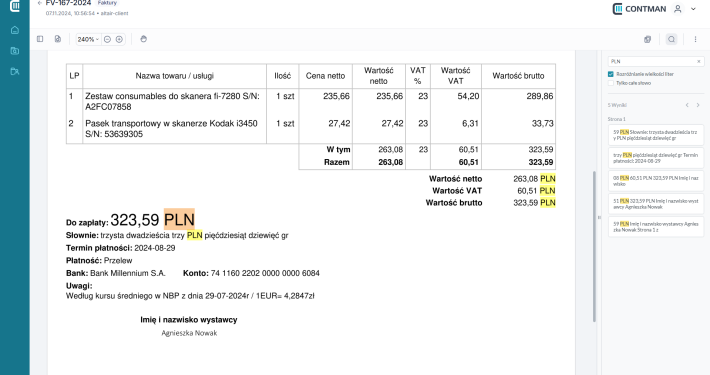The width and height of the screenshot is (710, 375).
Task: Enable the 'Tylko całe słowo' checkbox
Action: tap(610, 83)
